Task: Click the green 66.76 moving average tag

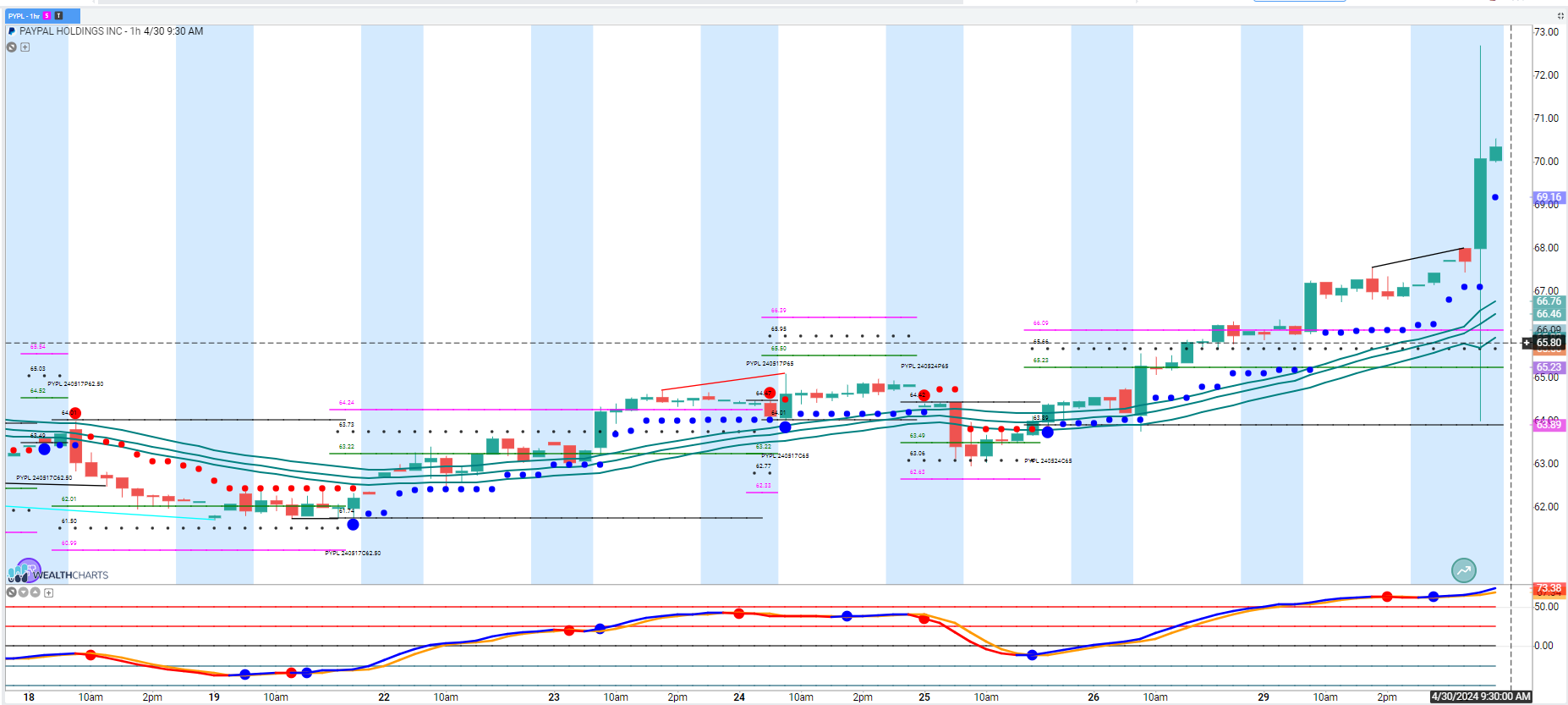Action: coord(1549,301)
